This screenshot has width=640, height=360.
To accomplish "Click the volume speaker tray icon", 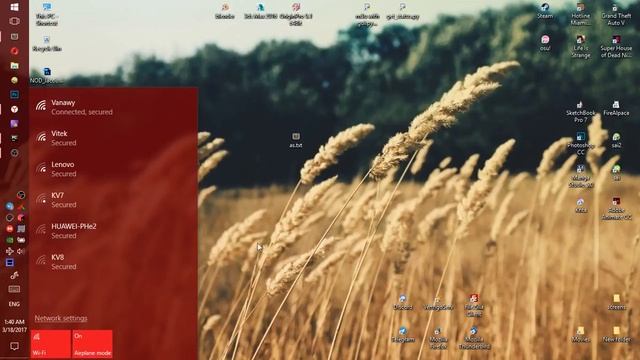I will [21, 251].
